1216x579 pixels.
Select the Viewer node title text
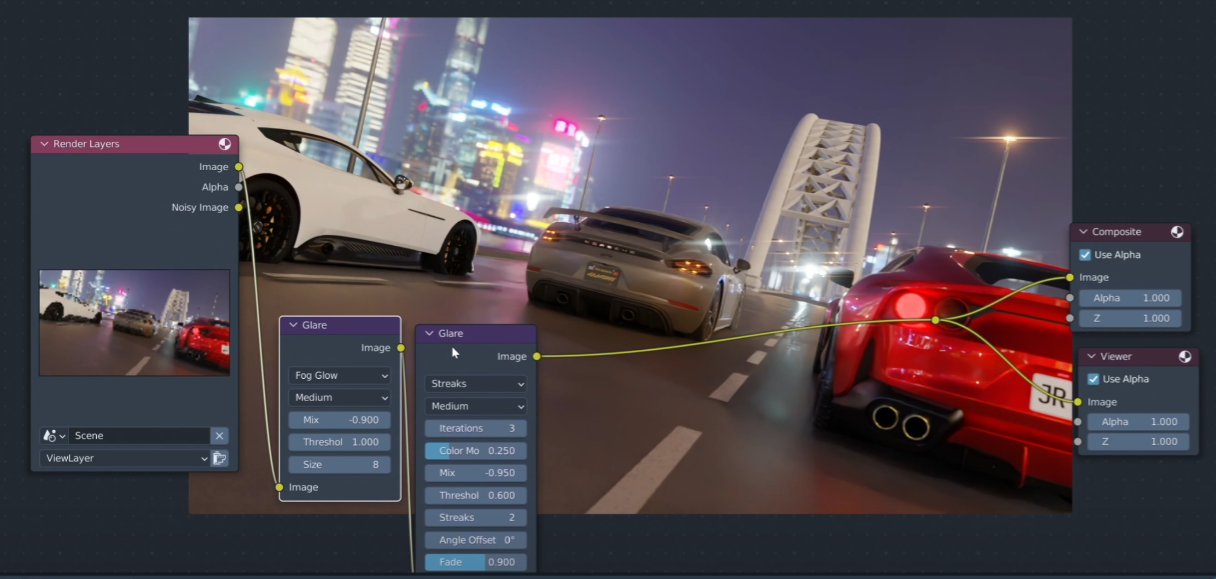point(1116,356)
